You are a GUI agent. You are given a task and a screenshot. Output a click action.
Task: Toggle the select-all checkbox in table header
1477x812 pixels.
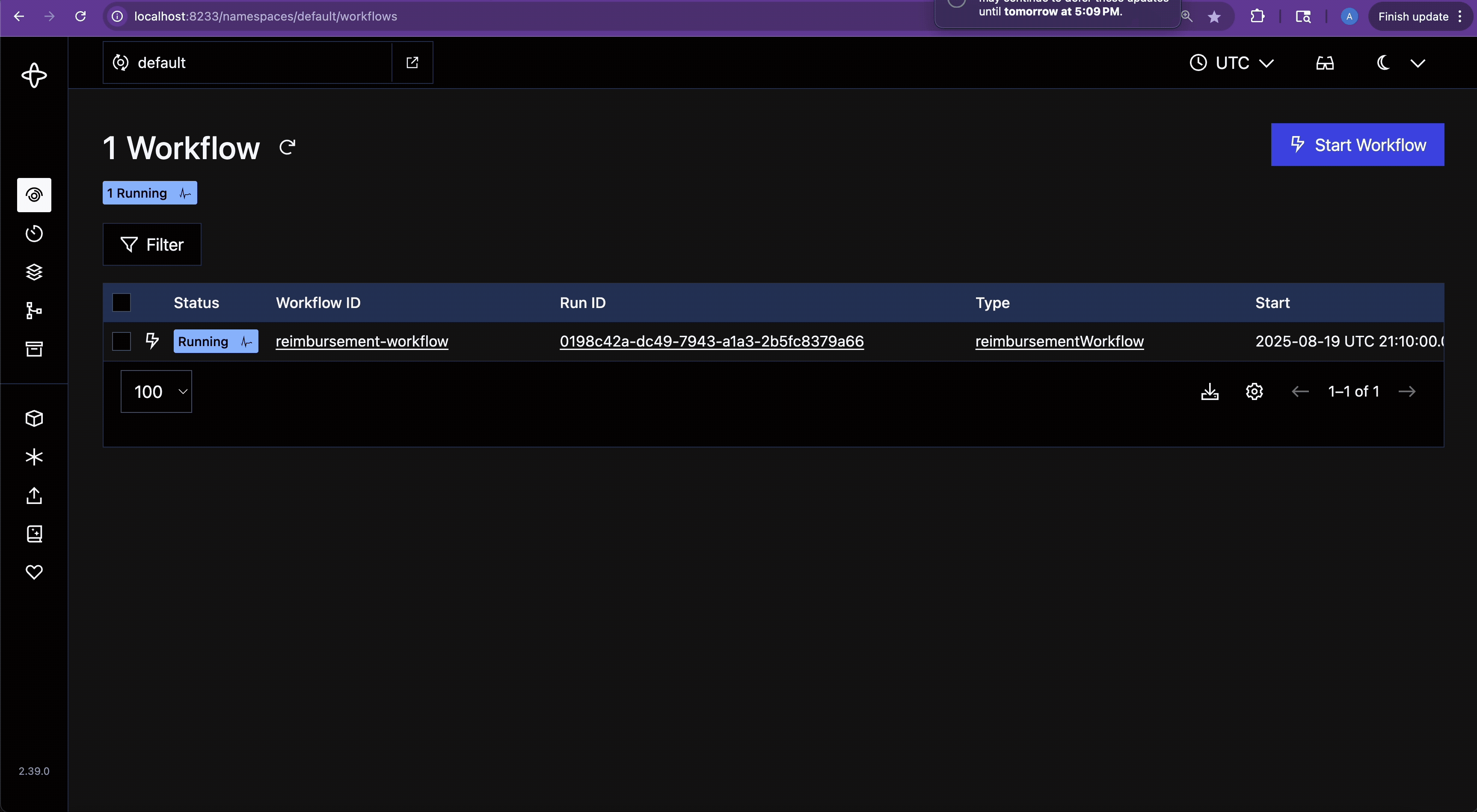121,302
